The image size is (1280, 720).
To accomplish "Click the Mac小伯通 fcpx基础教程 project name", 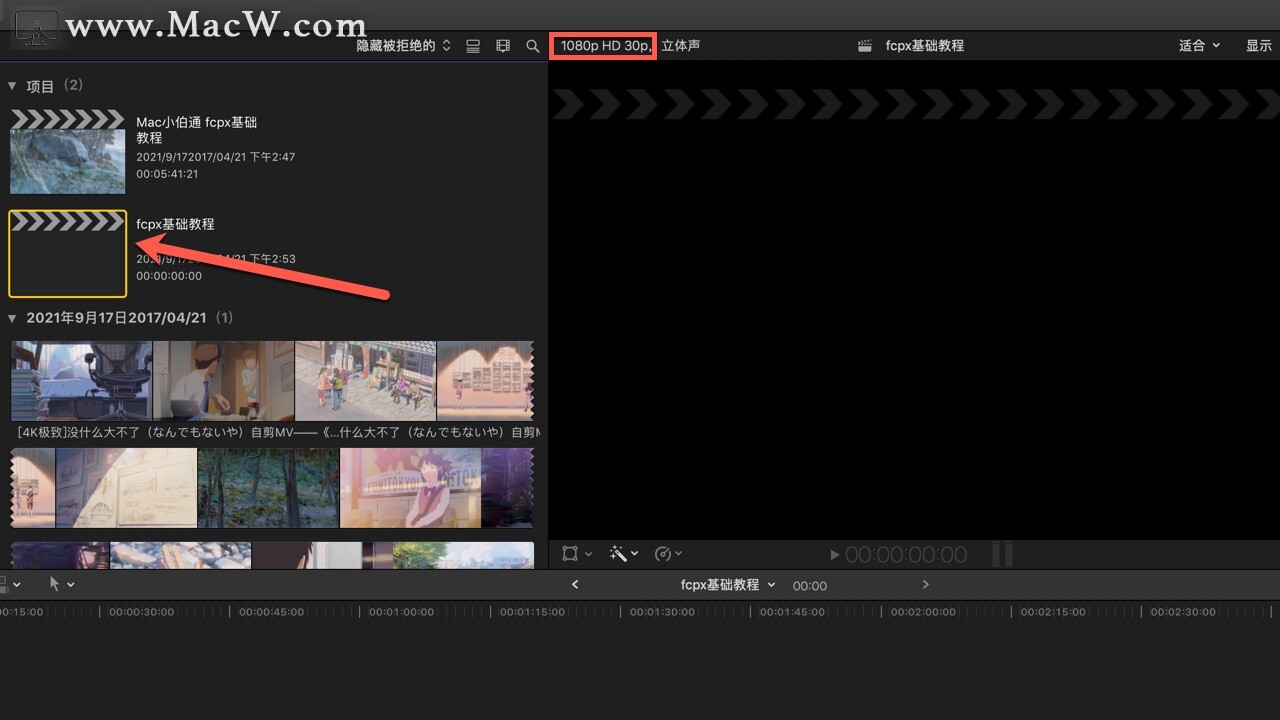I will pyautogui.click(x=197, y=130).
